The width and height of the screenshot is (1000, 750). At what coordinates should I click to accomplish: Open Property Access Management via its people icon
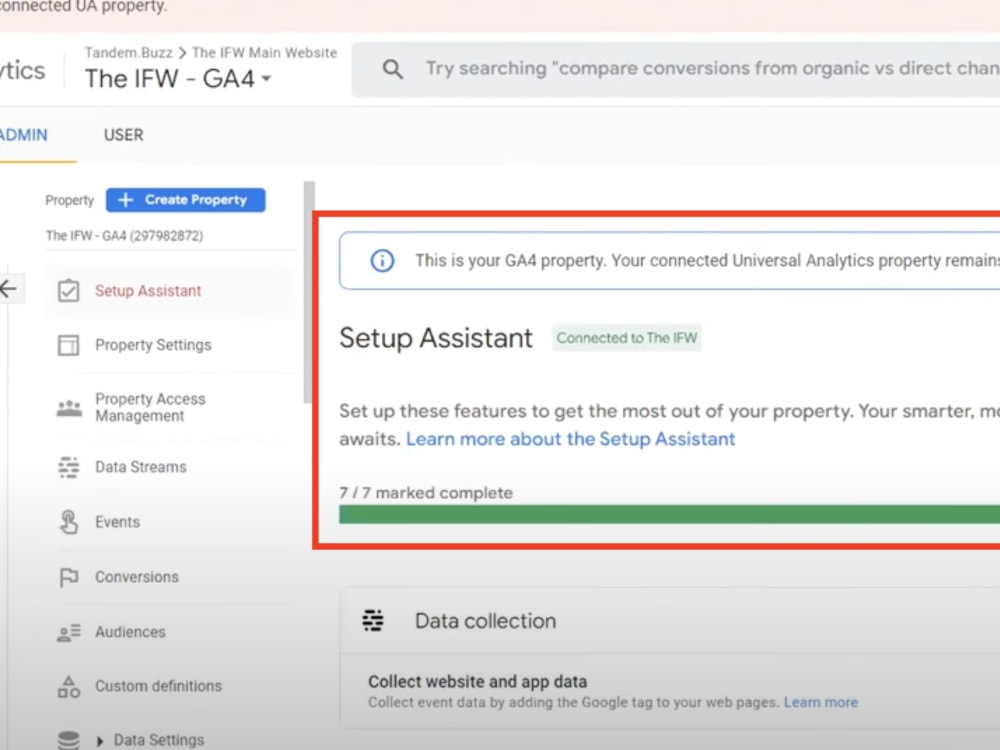[67, 407]
